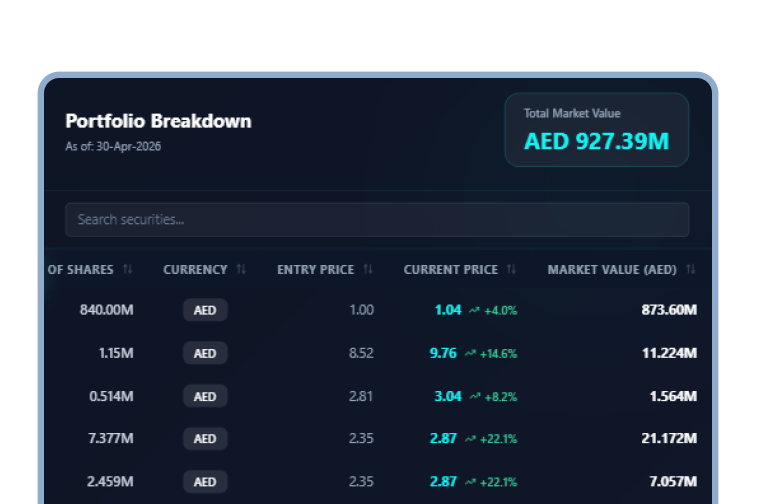Click entry price 2.35 in 7.377M row
The width and height of the screenshot is (758, 504).
coord(361,438)
